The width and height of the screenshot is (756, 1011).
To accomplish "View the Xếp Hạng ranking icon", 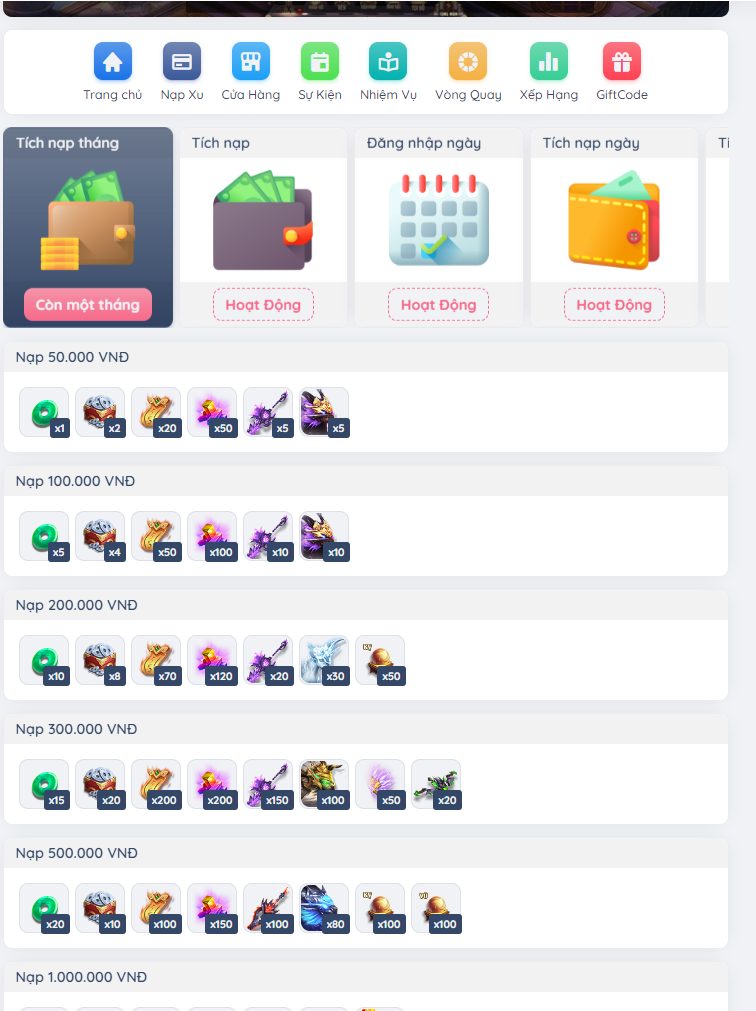I will click(x=548, y=62).
